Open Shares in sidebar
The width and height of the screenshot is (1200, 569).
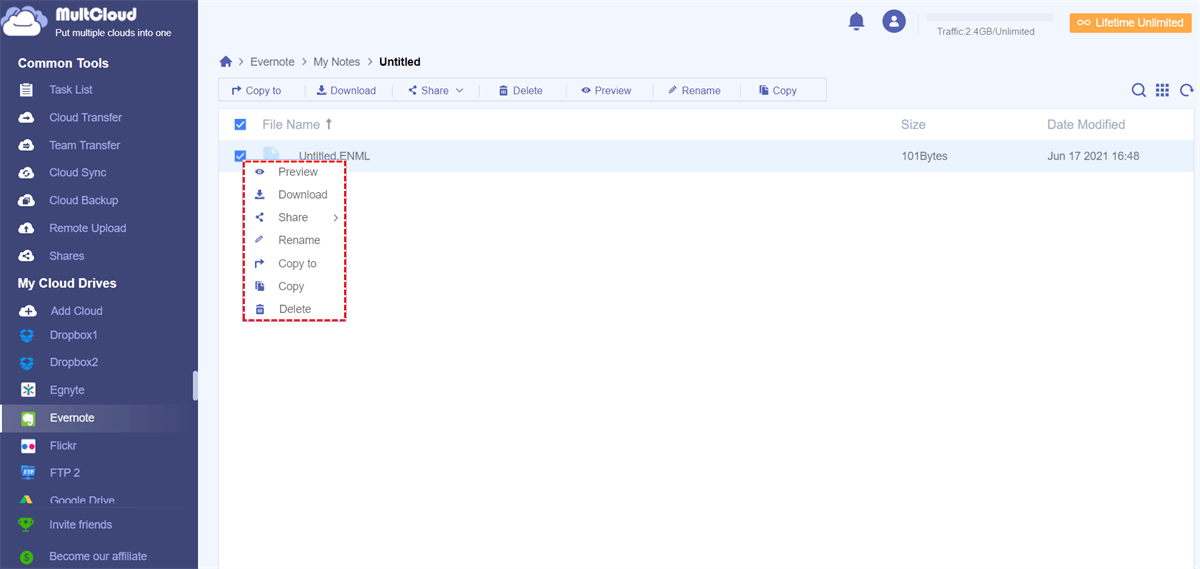tap(66, 256)
